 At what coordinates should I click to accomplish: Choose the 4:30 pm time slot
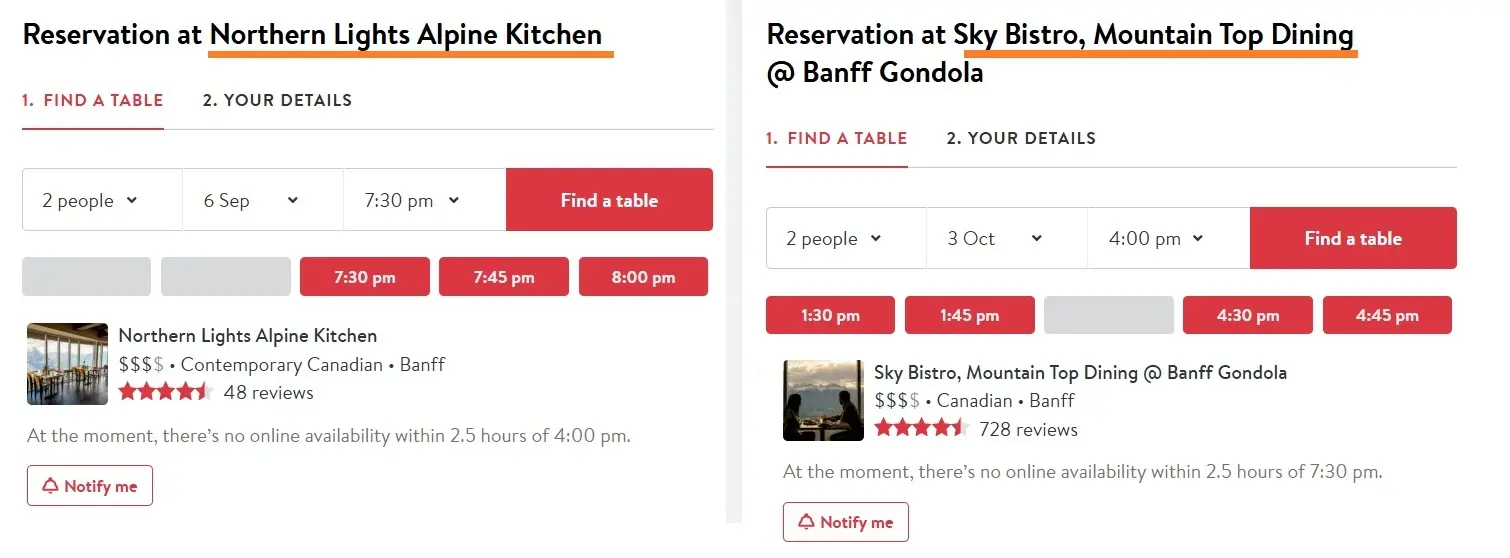[x=1248, y=315]
